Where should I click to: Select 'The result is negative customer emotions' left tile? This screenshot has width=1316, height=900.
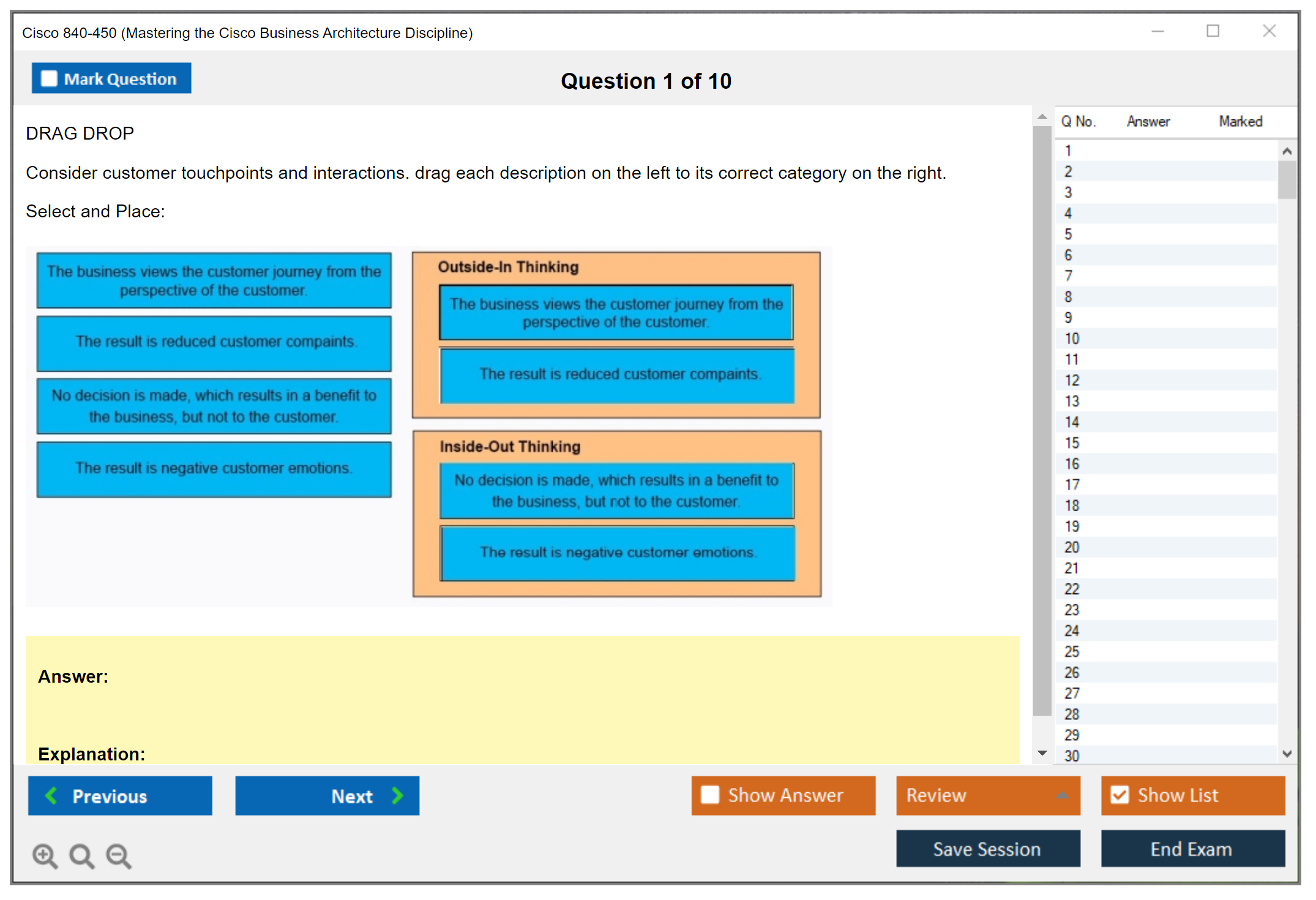tap(214, 469)
